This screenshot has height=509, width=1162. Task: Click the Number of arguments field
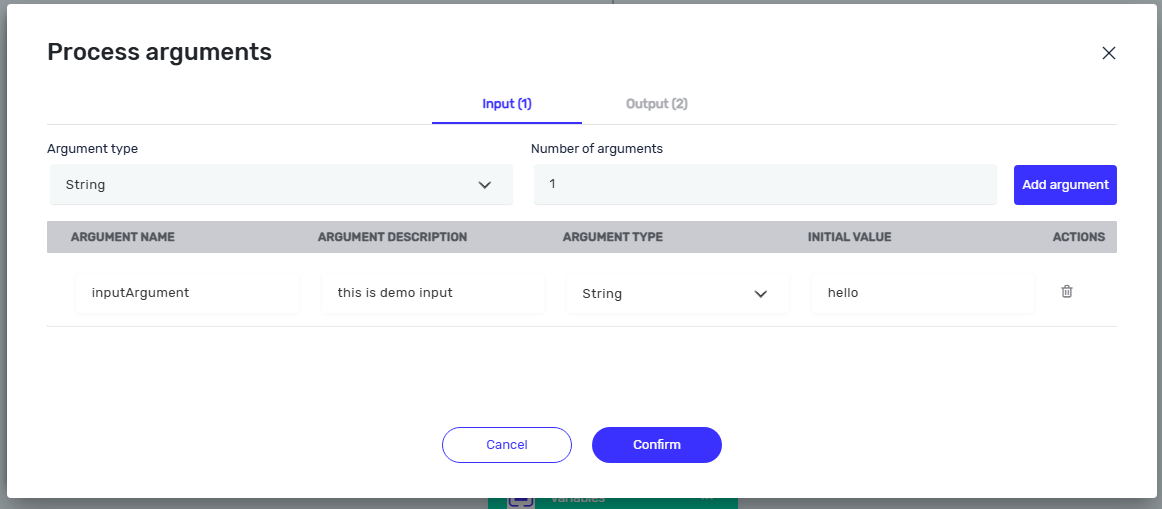coord(765,184)
